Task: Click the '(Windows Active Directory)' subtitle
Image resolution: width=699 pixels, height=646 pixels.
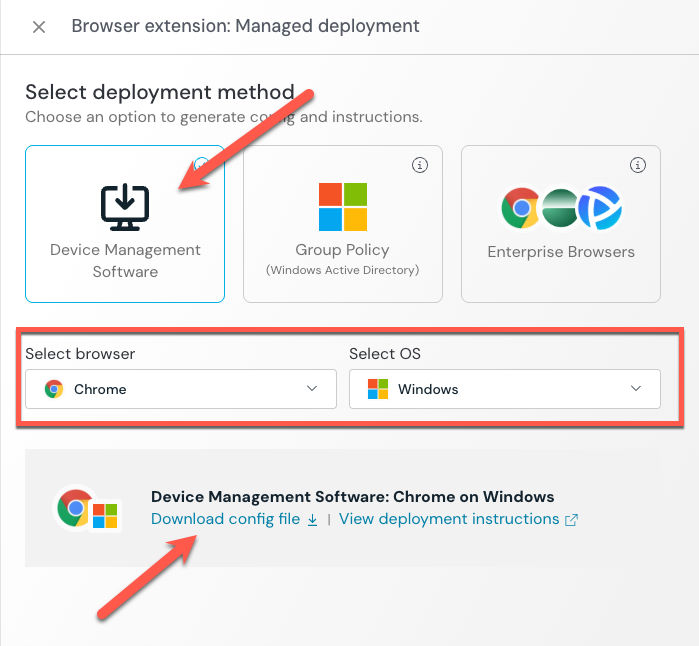Action: pos(343,270)
